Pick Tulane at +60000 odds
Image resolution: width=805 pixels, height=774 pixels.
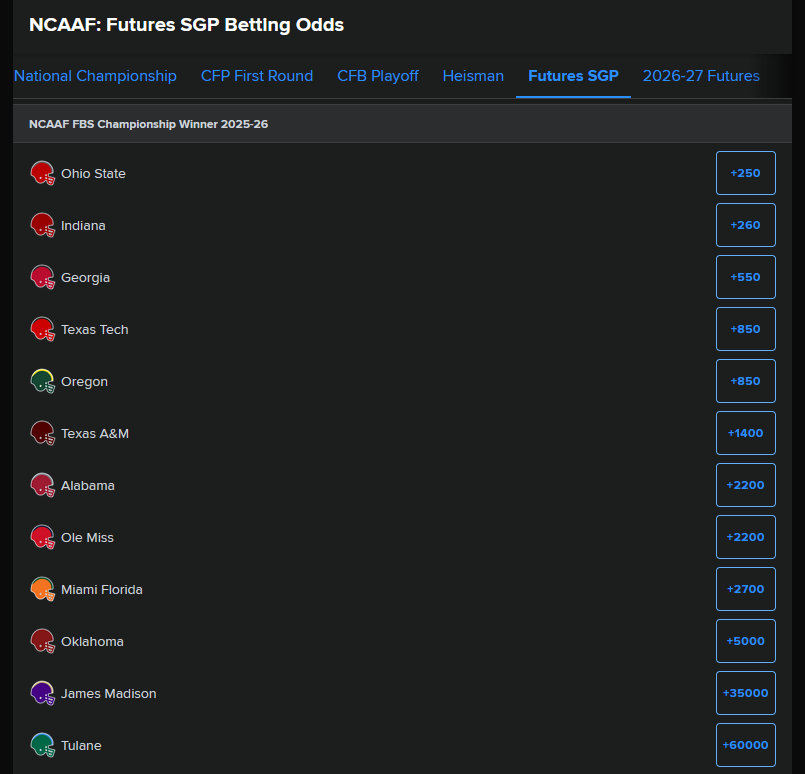click(x=745, y=745)
